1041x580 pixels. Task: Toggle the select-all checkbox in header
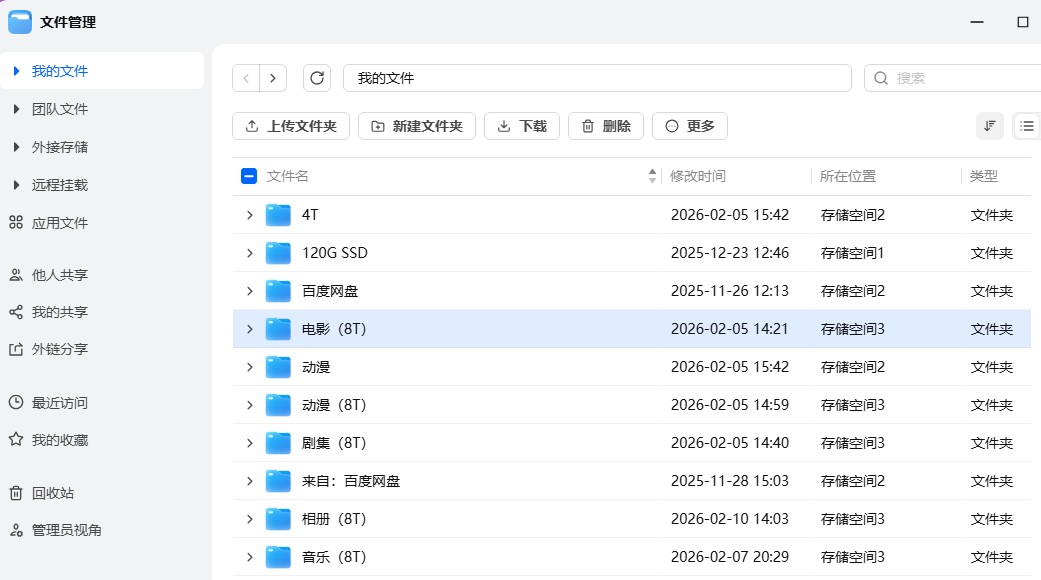(249, 176)
